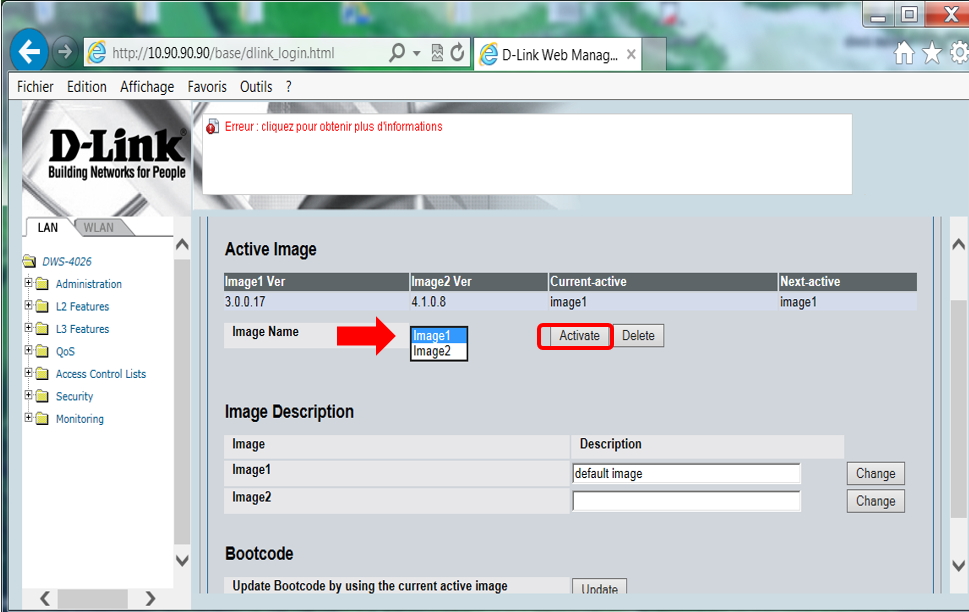Click the Monitoring folder icon
The width and height of the screenshot is (969, 612).
[x=42, y=419]
